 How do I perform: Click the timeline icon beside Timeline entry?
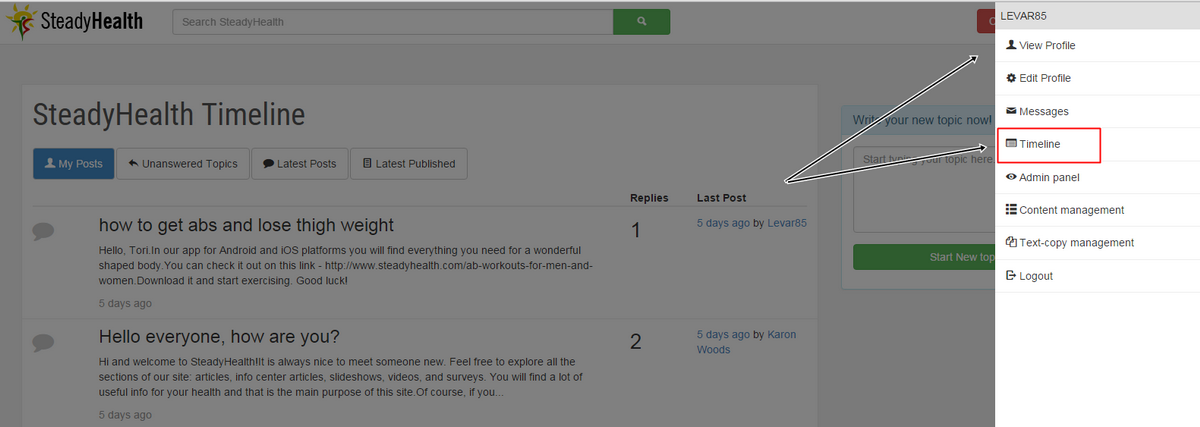coord(1011,144)
